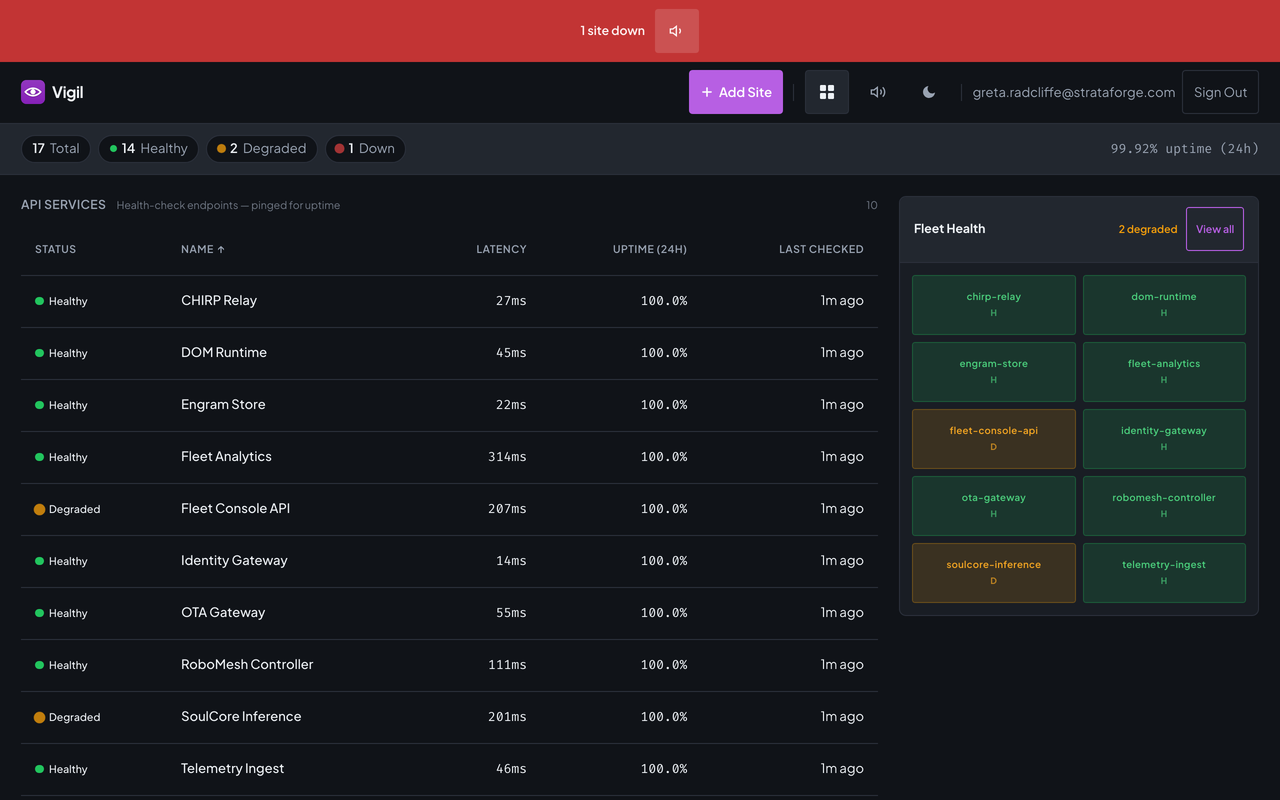Sort by Latency column header
This screenshot has width=1280, height=800.
coord(501,249)
